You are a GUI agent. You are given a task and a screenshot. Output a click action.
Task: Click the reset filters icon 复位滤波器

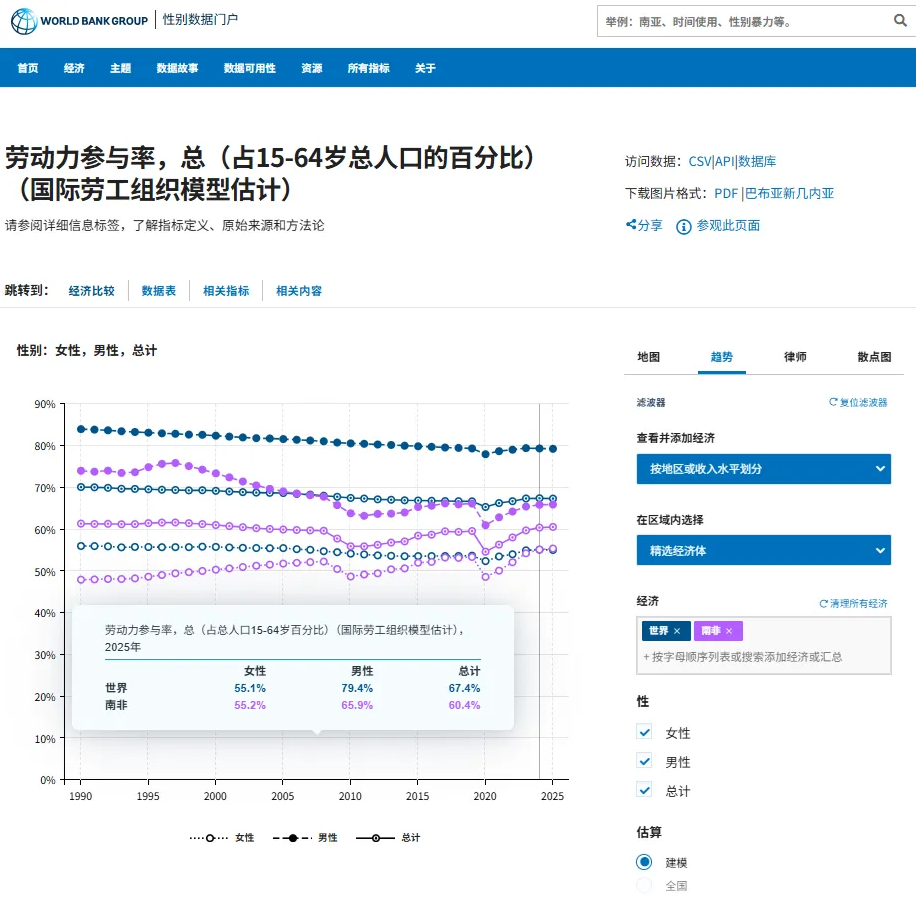pyautogui.click(x=833, y=402)
